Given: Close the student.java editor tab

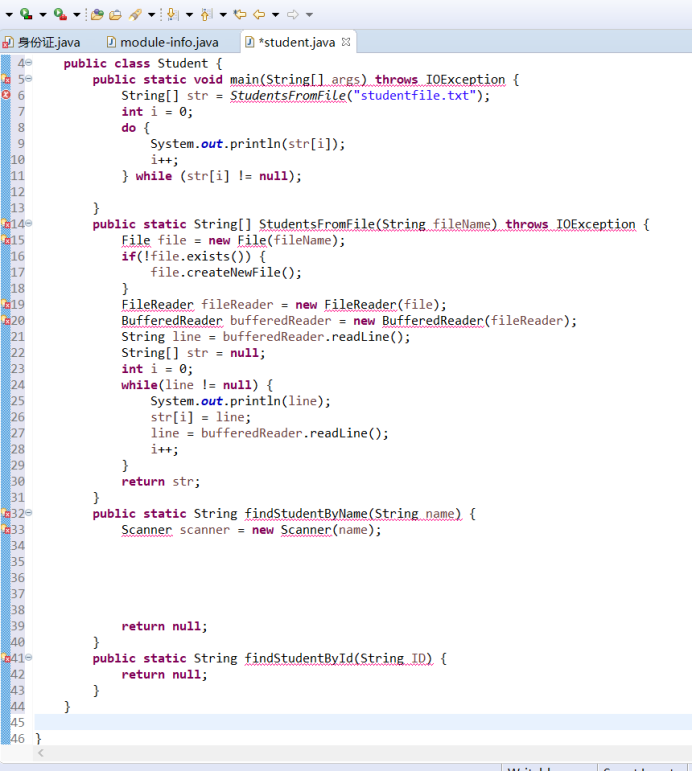Looking at the screenshot, I should coord(346,42).
